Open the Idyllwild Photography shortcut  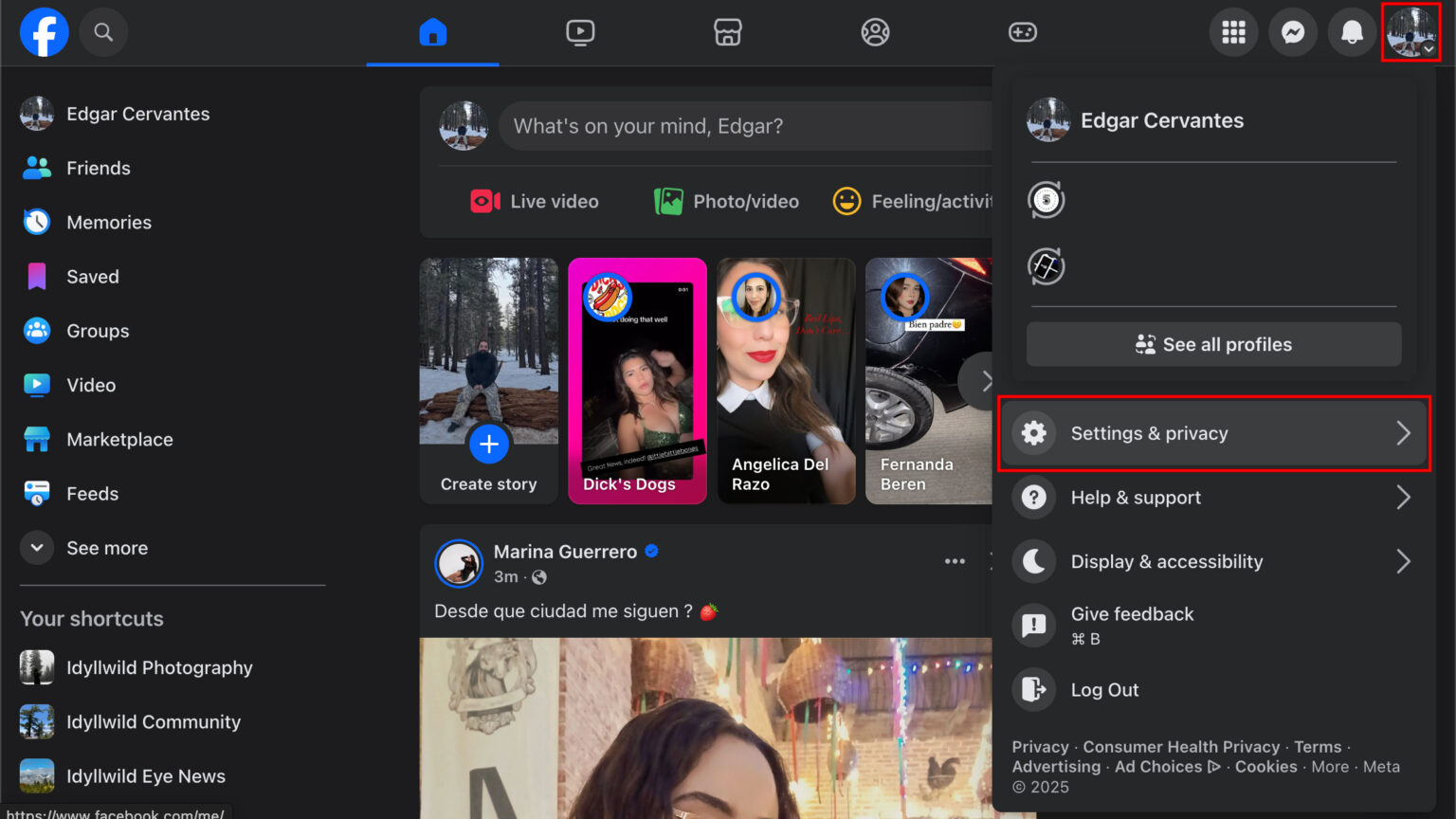(159, 667)
